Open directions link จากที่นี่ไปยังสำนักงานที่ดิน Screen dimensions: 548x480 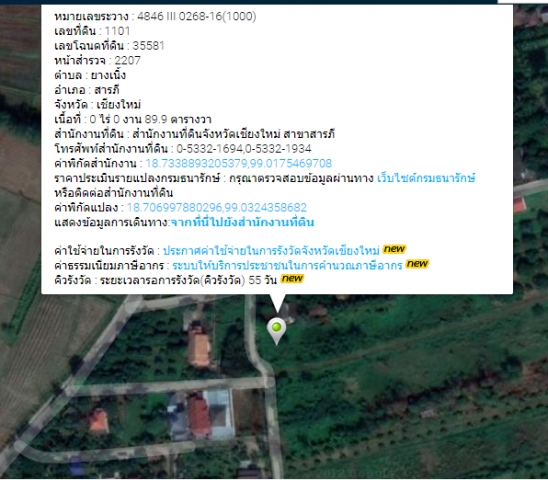coord(242,222)
